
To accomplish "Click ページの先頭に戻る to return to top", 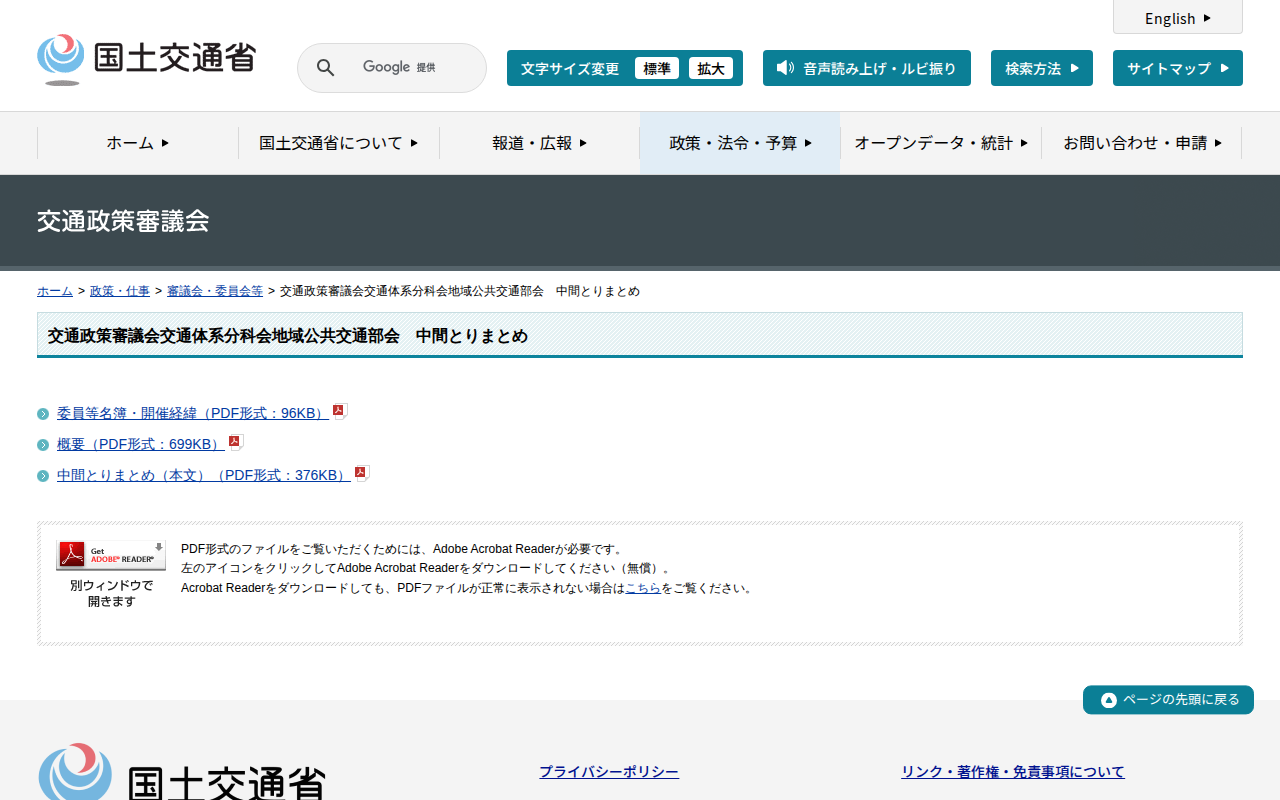I will (1168, 700).
